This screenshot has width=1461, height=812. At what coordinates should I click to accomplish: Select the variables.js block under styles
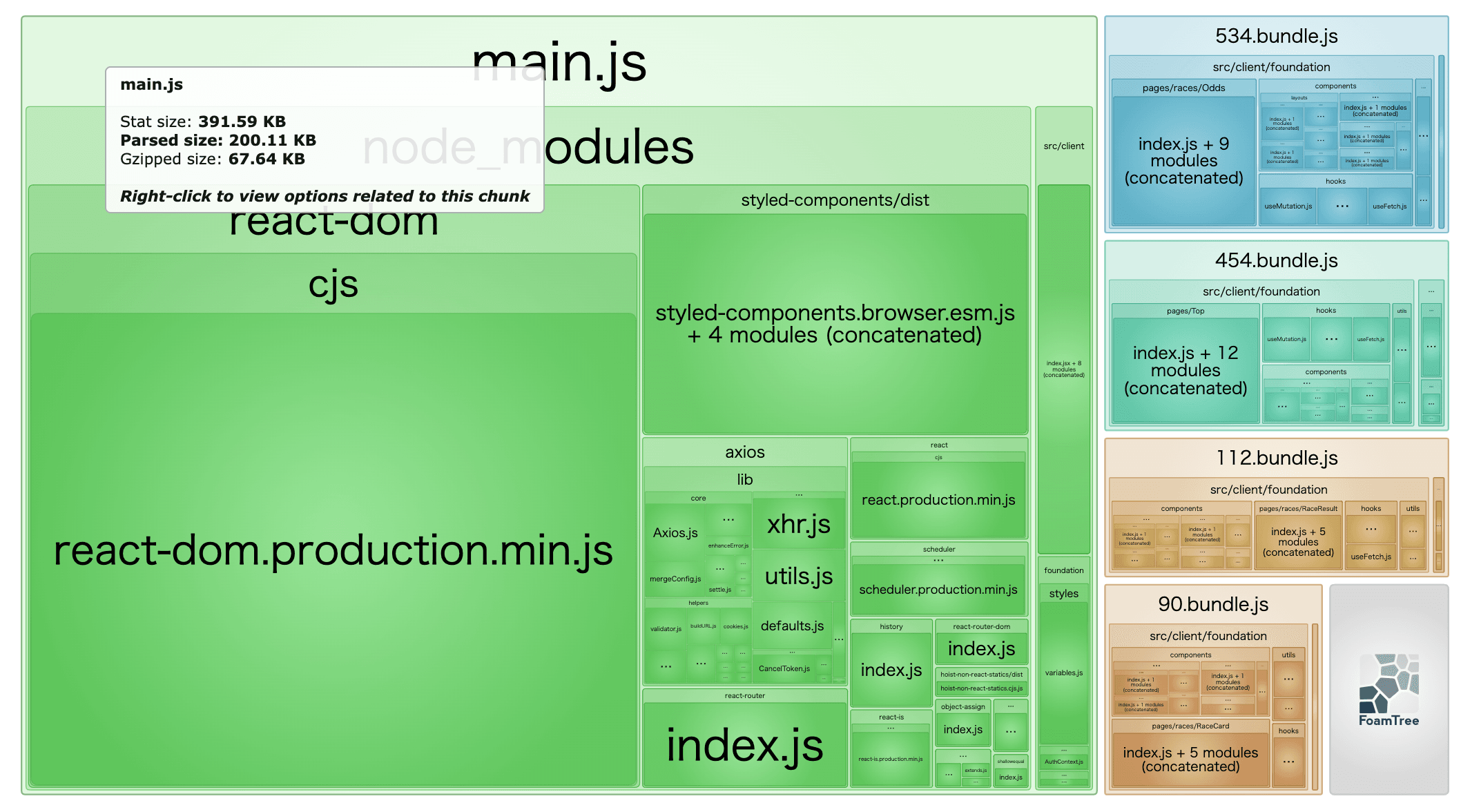tap(1063, 673)
